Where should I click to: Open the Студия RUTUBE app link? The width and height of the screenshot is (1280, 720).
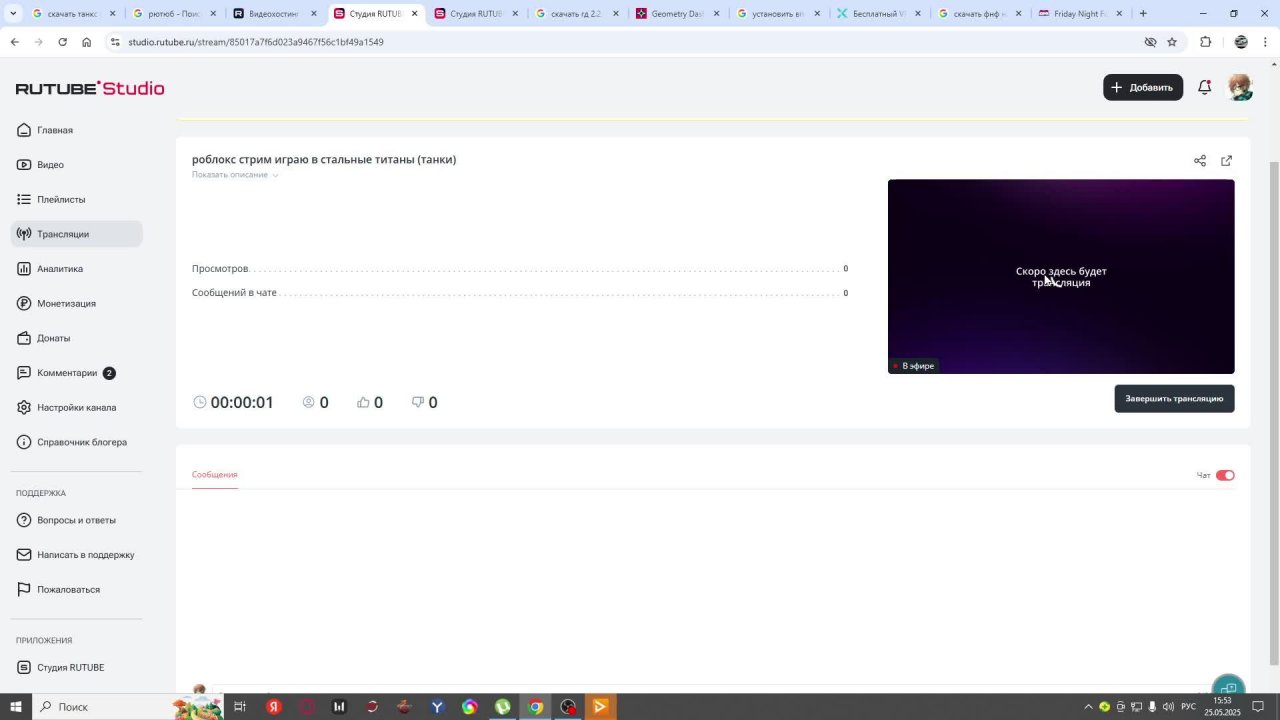click(76, 667)
